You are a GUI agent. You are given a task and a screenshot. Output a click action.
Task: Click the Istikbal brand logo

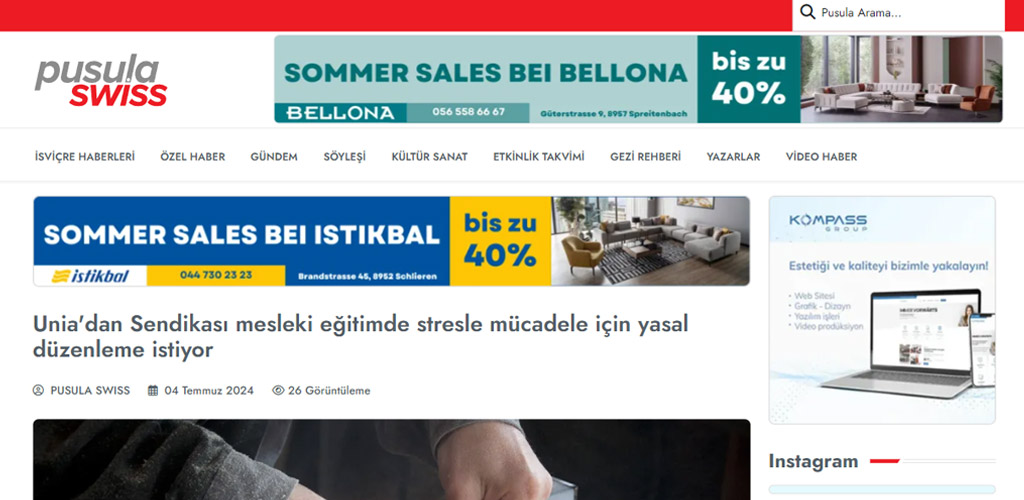90,275
